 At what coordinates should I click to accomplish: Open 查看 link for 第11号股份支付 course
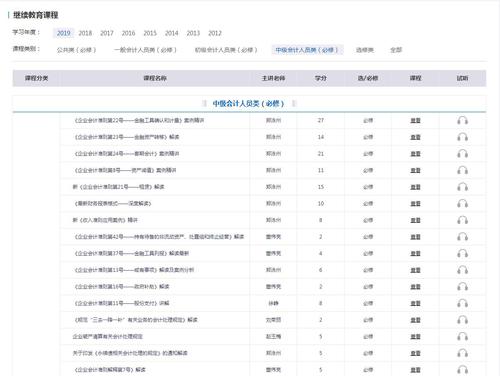click(x=415, y=303)
